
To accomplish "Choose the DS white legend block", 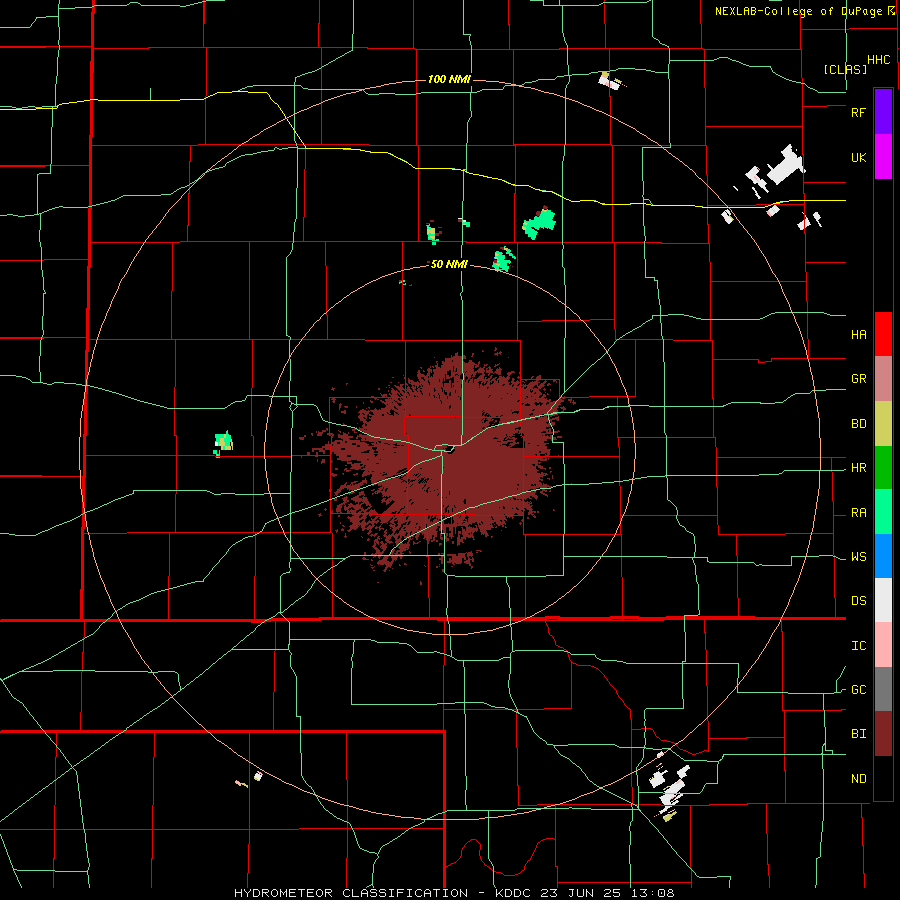I will click(883, 600).
